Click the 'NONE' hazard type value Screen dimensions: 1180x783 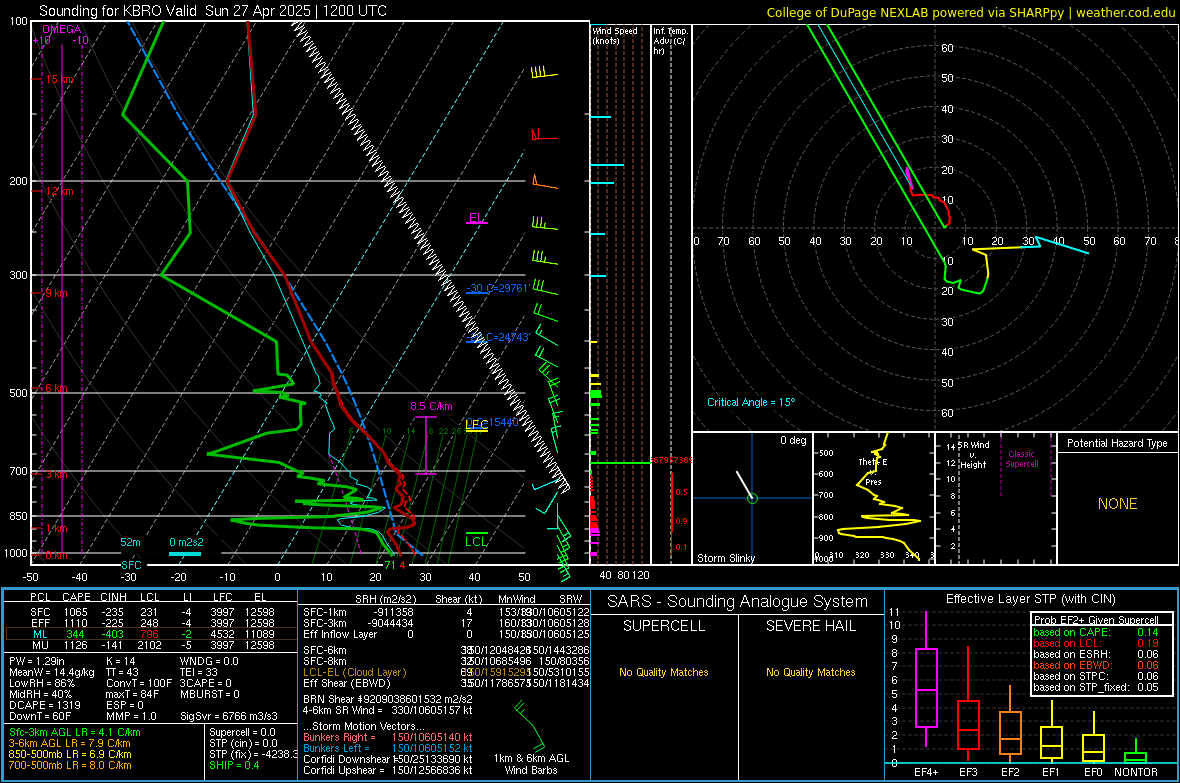pos(1117,504)
